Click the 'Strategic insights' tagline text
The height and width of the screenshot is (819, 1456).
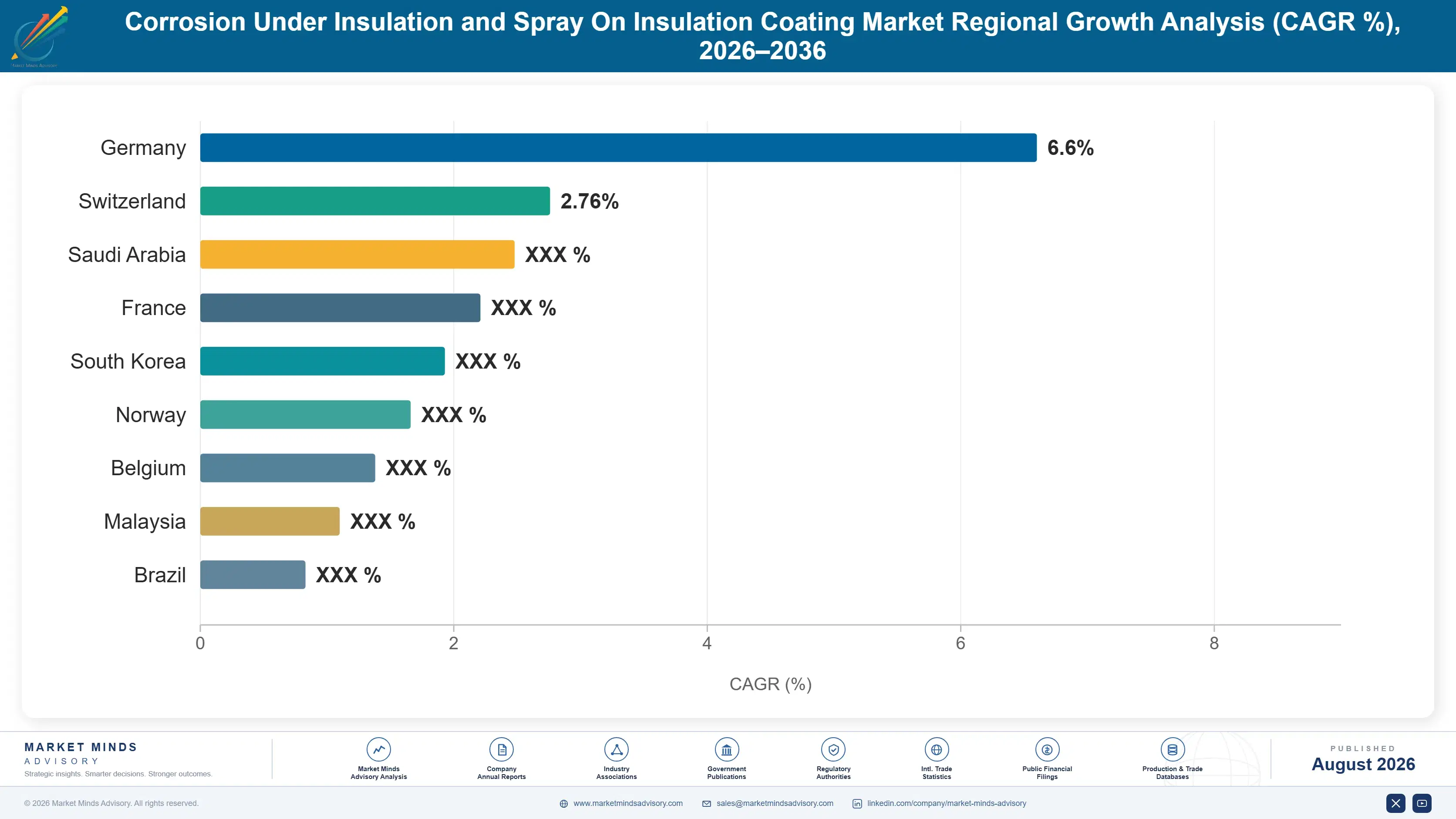click(118, 774)
